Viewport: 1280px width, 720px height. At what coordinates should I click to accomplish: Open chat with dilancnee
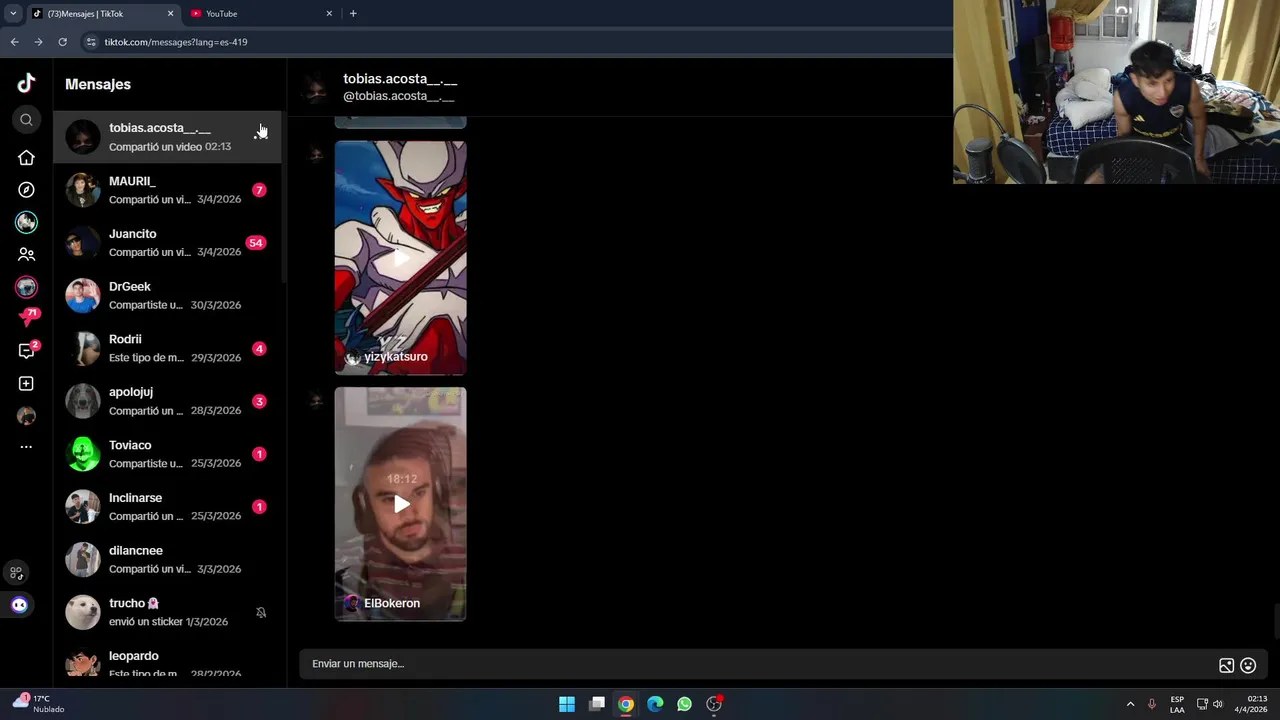167,560
